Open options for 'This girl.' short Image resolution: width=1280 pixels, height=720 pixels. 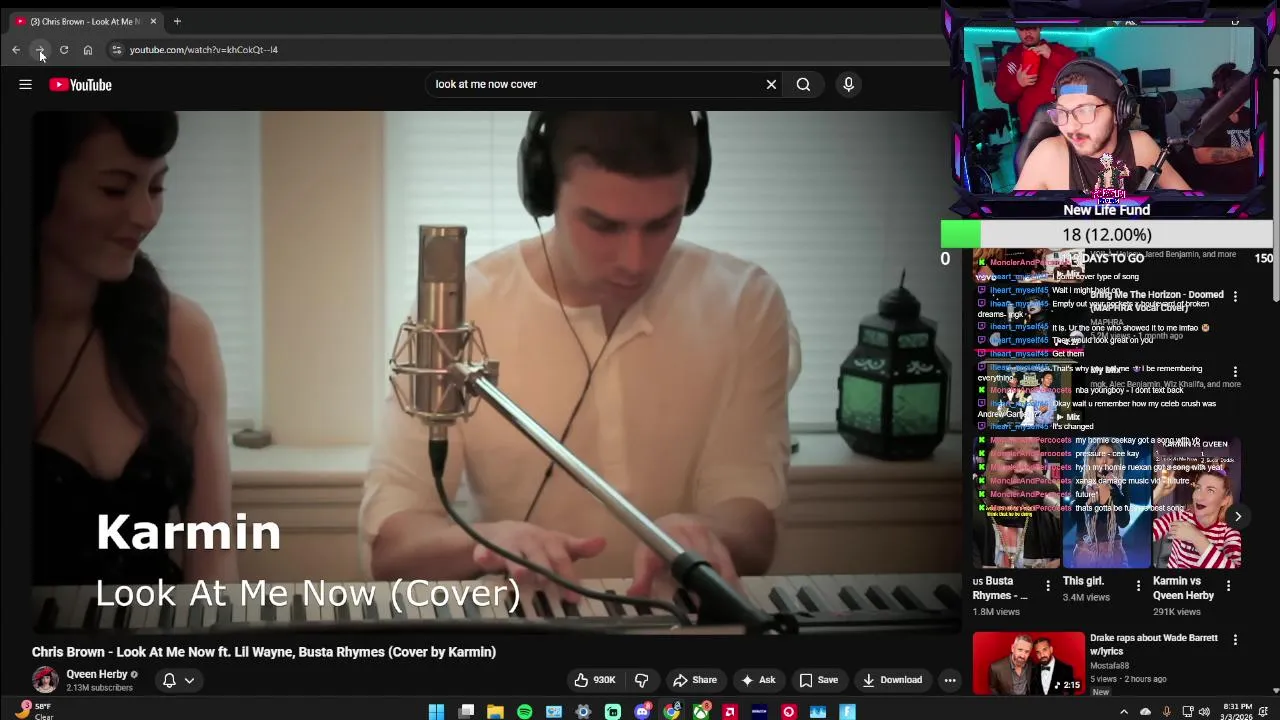(x=1138, y=586)
